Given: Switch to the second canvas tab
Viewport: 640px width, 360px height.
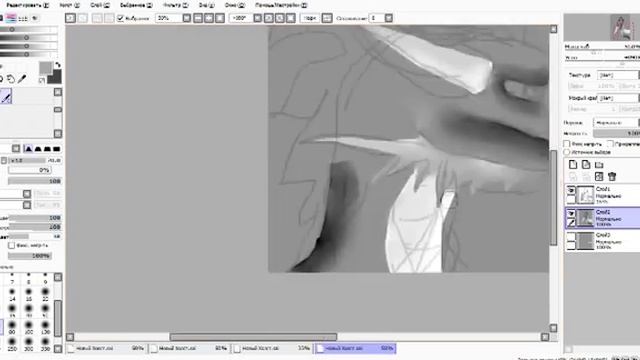Looking at the screenshot, I should coord(189,349).
